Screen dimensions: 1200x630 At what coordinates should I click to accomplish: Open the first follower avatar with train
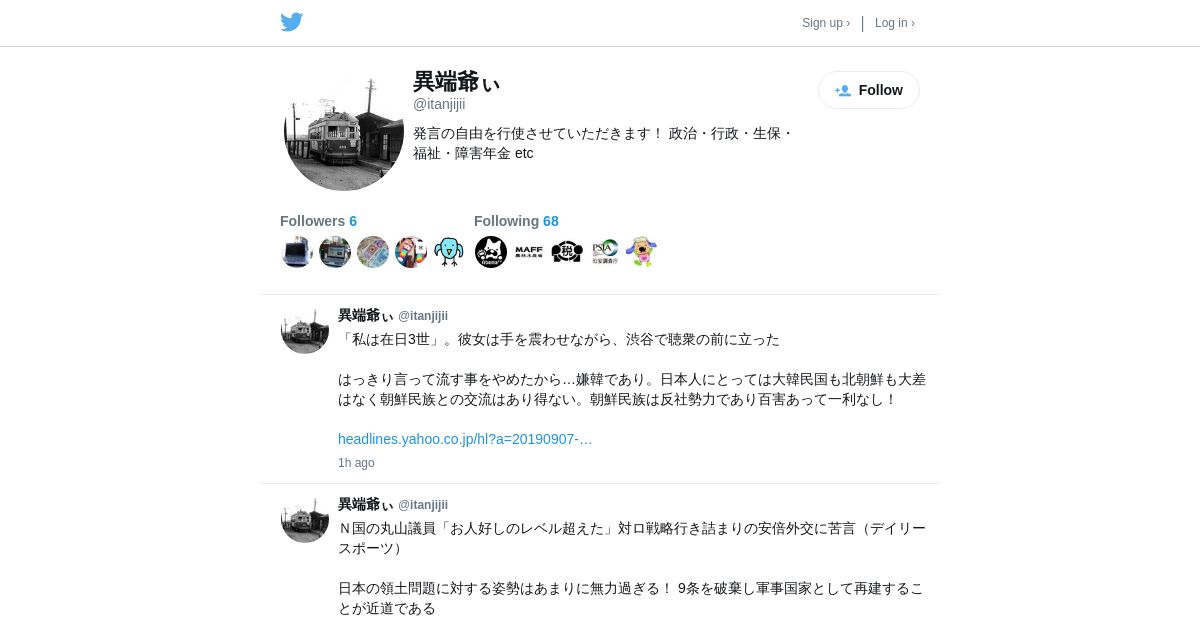click(297, 252)
